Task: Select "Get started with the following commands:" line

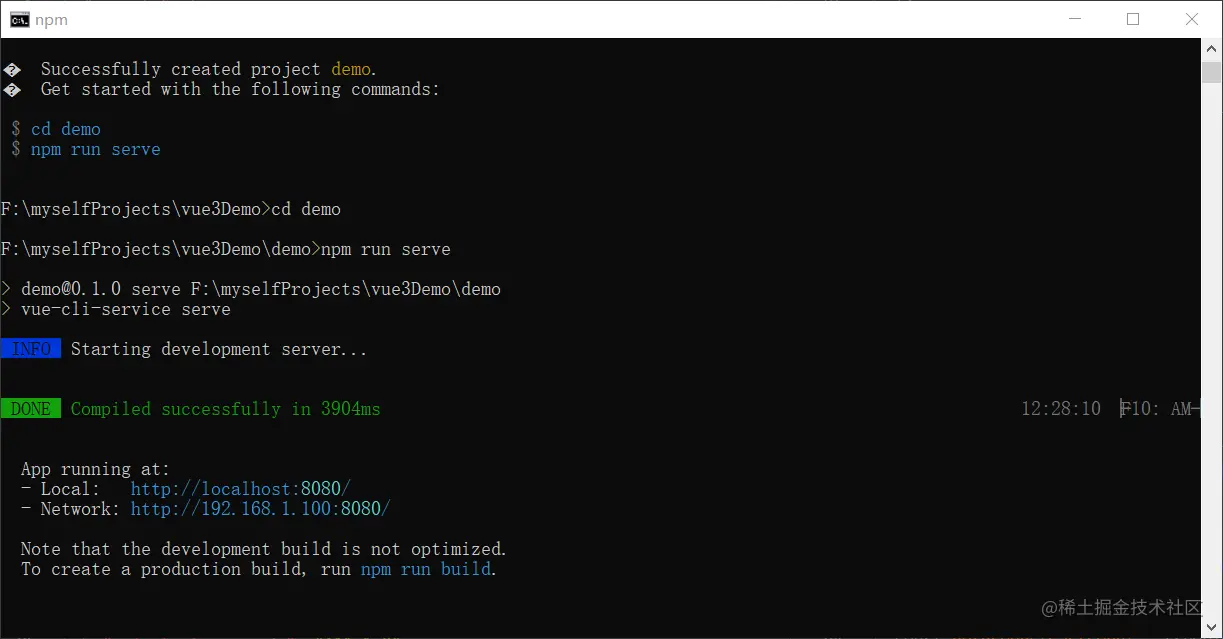Action: tap(240, 89)
